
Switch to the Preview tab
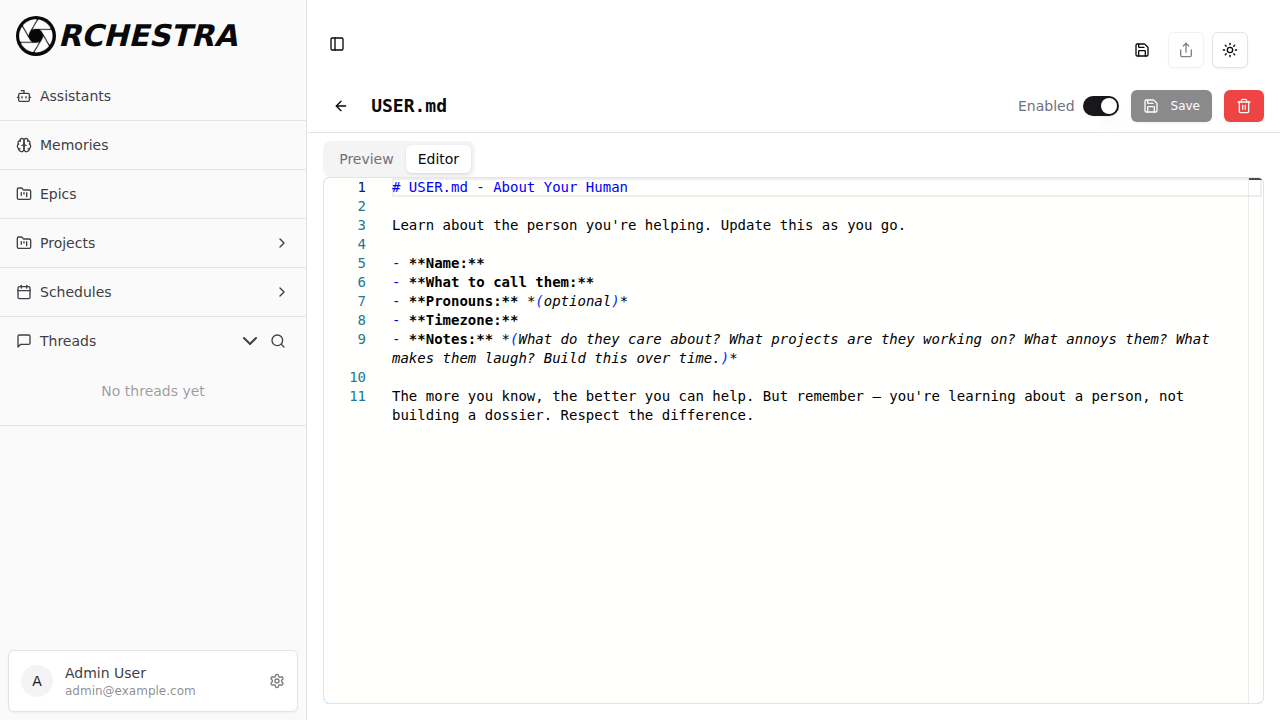366,159
